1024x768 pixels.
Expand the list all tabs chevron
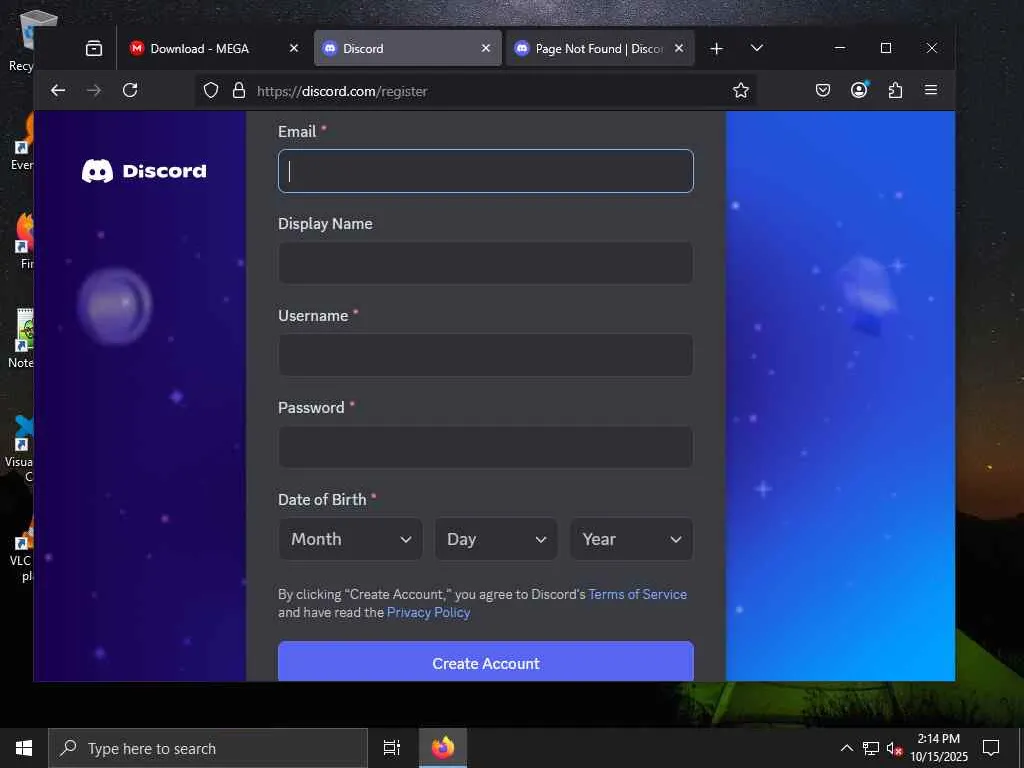coord(757,48)
